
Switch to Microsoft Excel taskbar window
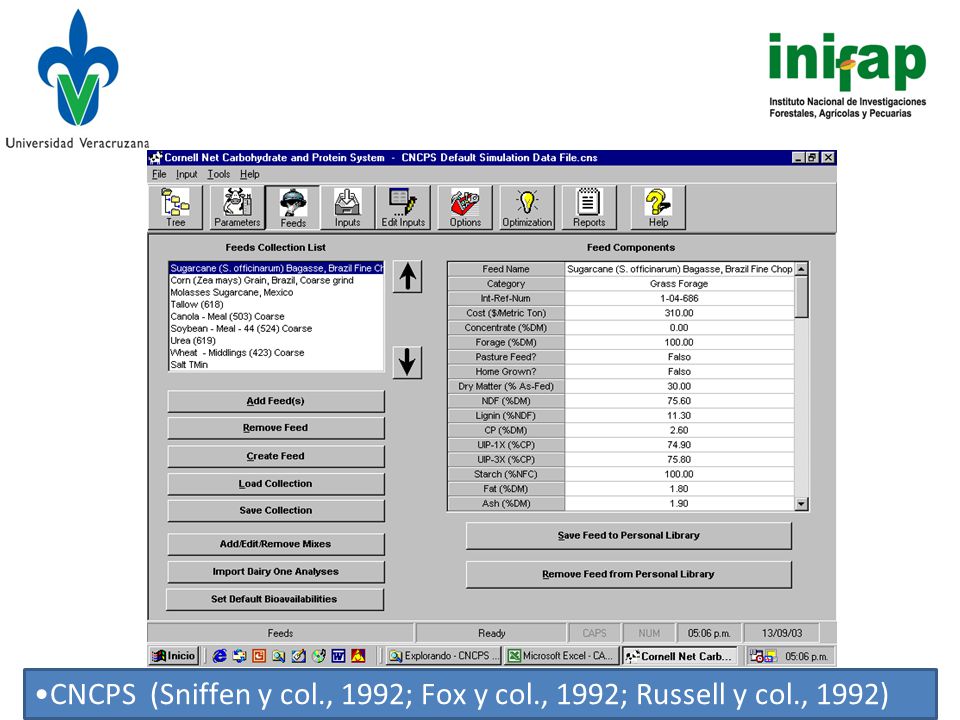tap(561, 656)
